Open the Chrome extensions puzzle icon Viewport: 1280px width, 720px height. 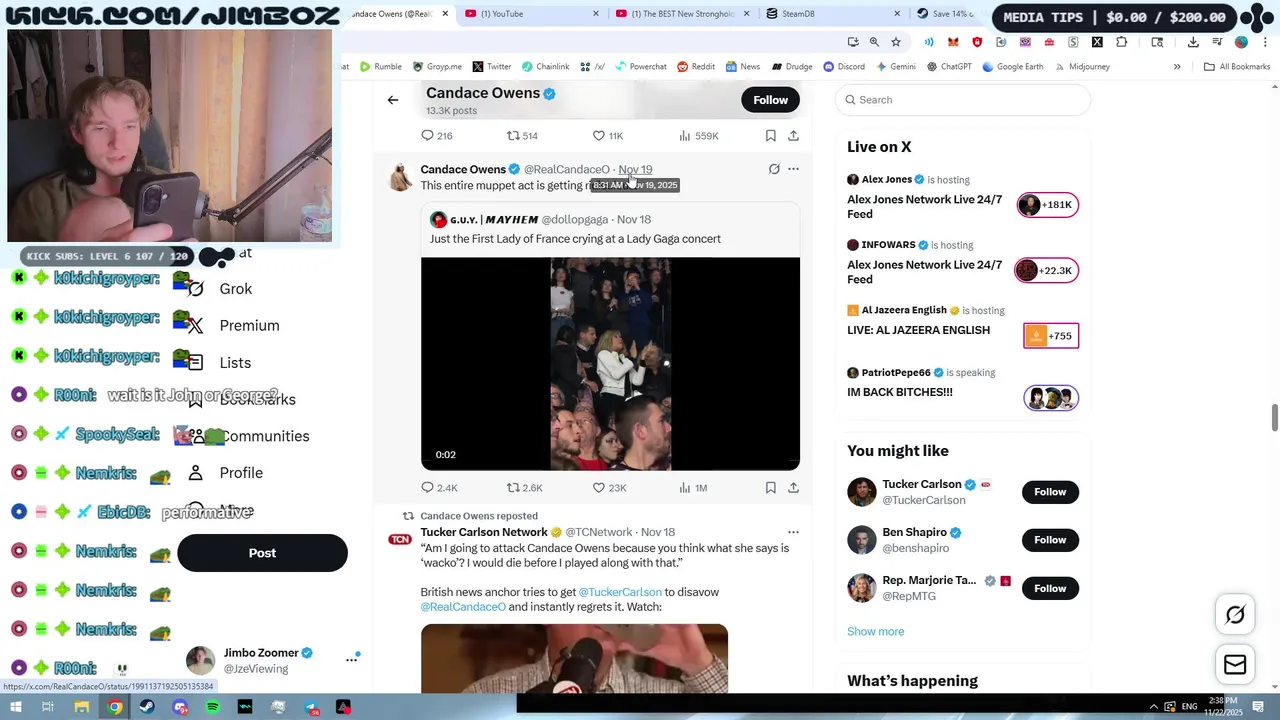coord(1121,42)
